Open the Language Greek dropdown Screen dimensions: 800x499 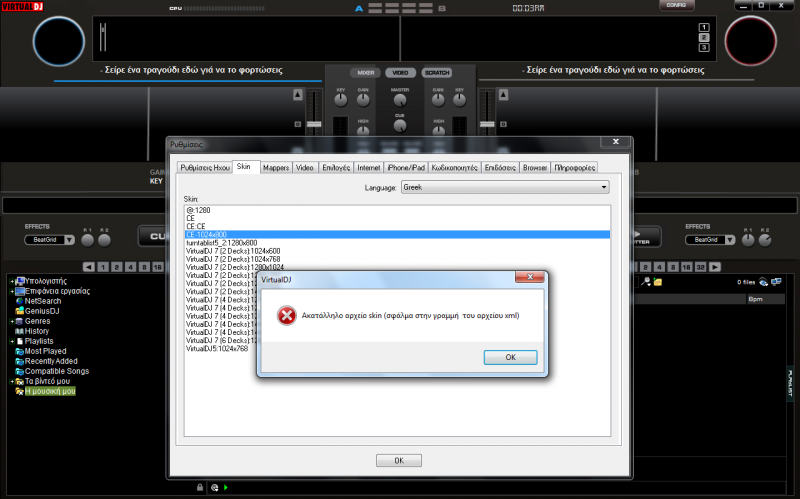[x=505, y=187]
